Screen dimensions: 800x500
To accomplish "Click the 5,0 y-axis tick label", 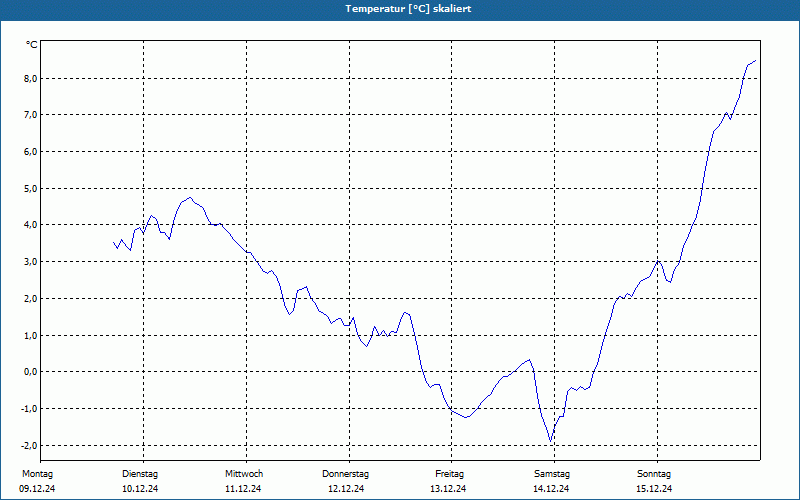I will click(x=30, y=188).
